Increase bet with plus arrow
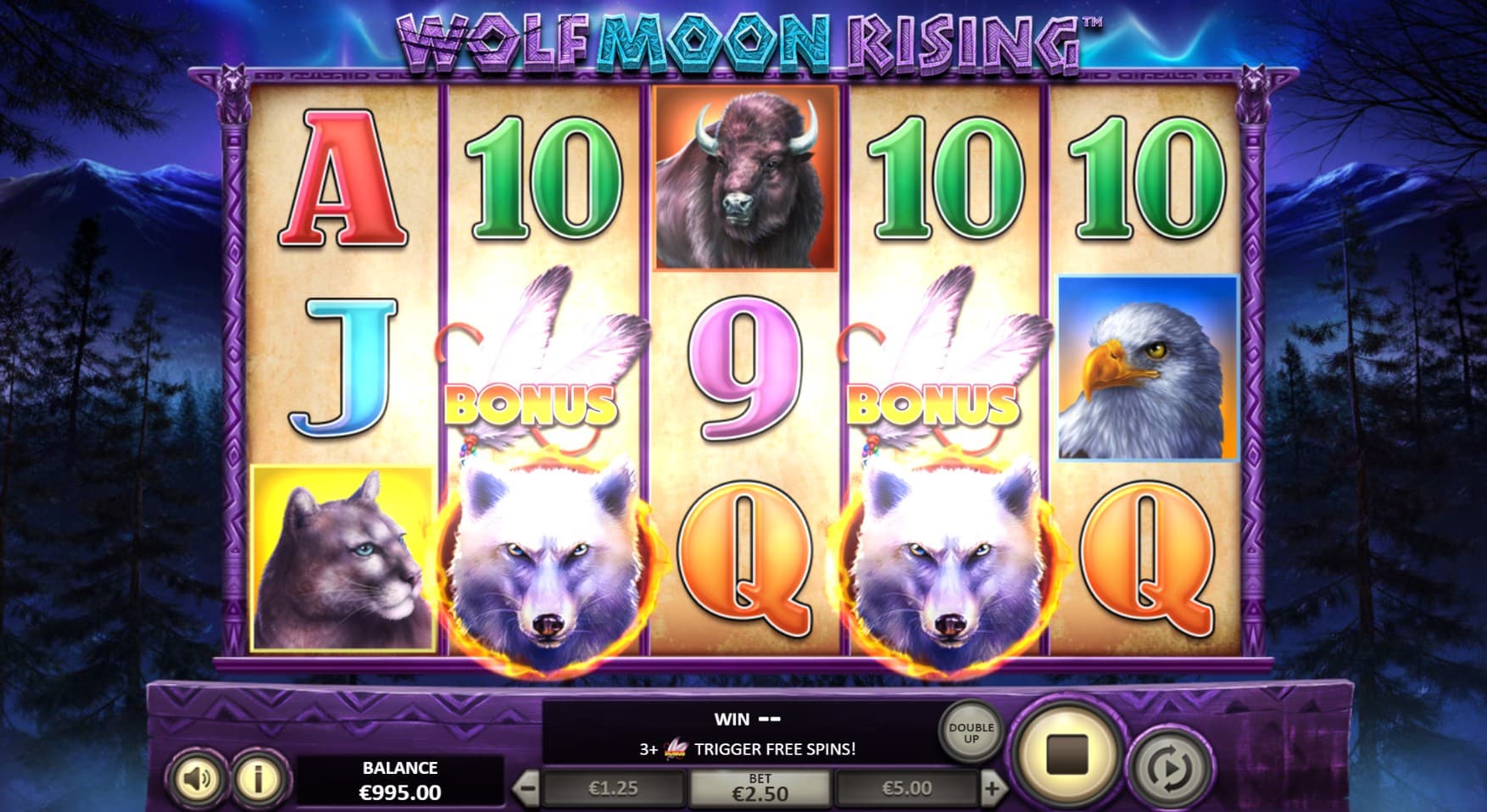1487x812 pixels. 992,789
